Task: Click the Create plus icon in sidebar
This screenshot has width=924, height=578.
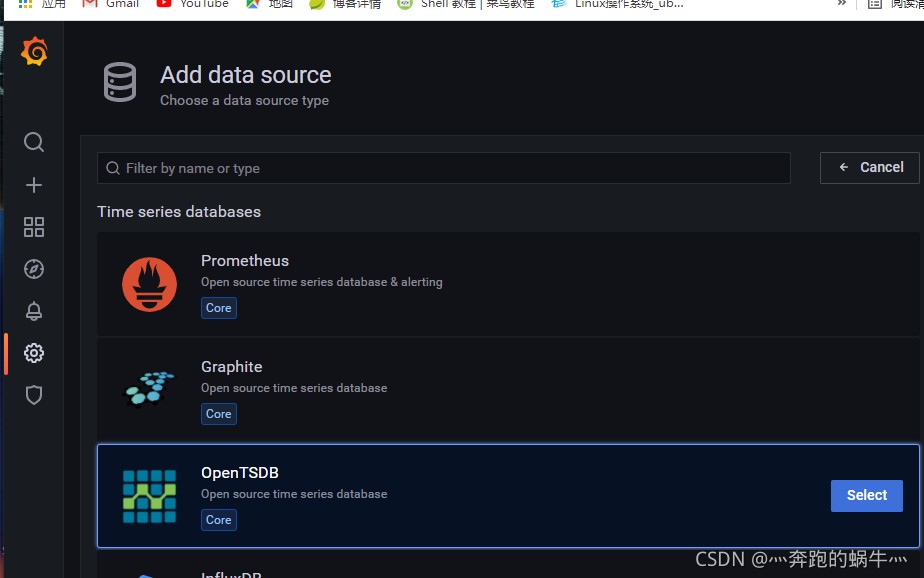Action: tap(34, 185)
